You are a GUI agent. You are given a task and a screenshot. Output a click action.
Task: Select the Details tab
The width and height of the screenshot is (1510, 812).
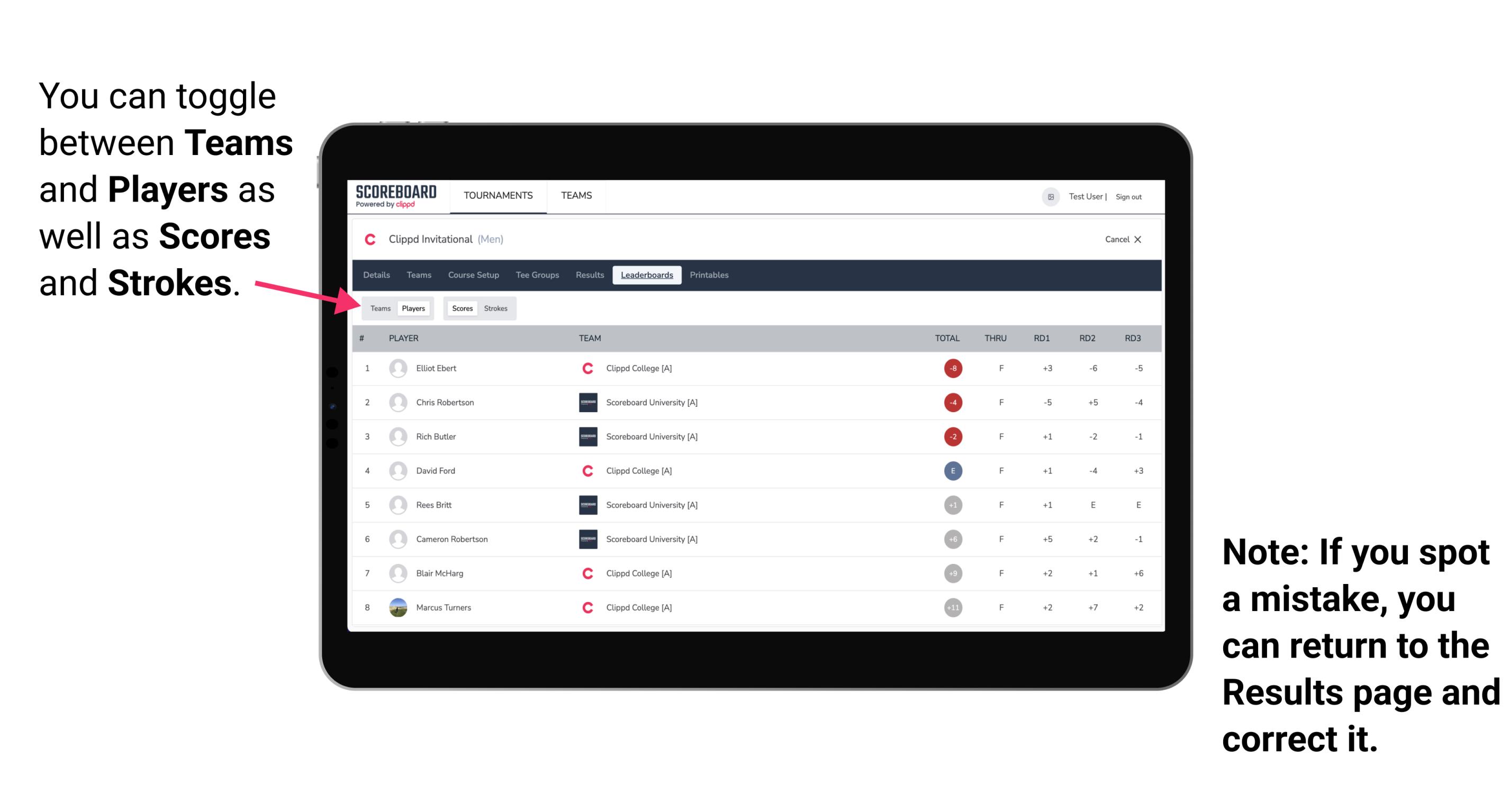coord(378,276)
